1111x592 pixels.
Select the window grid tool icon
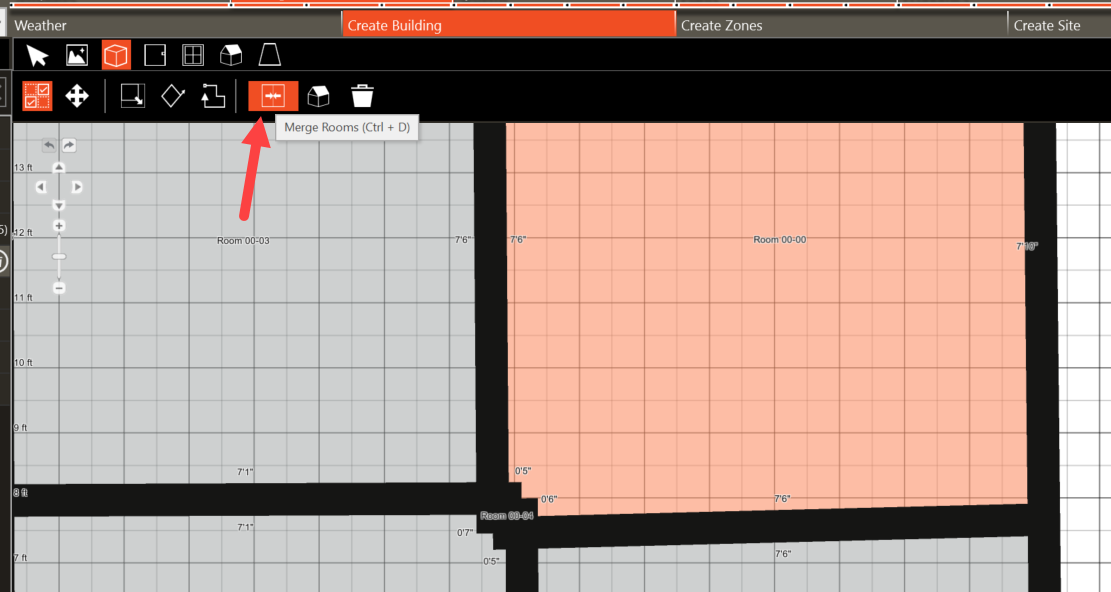[x=193, y=55]
